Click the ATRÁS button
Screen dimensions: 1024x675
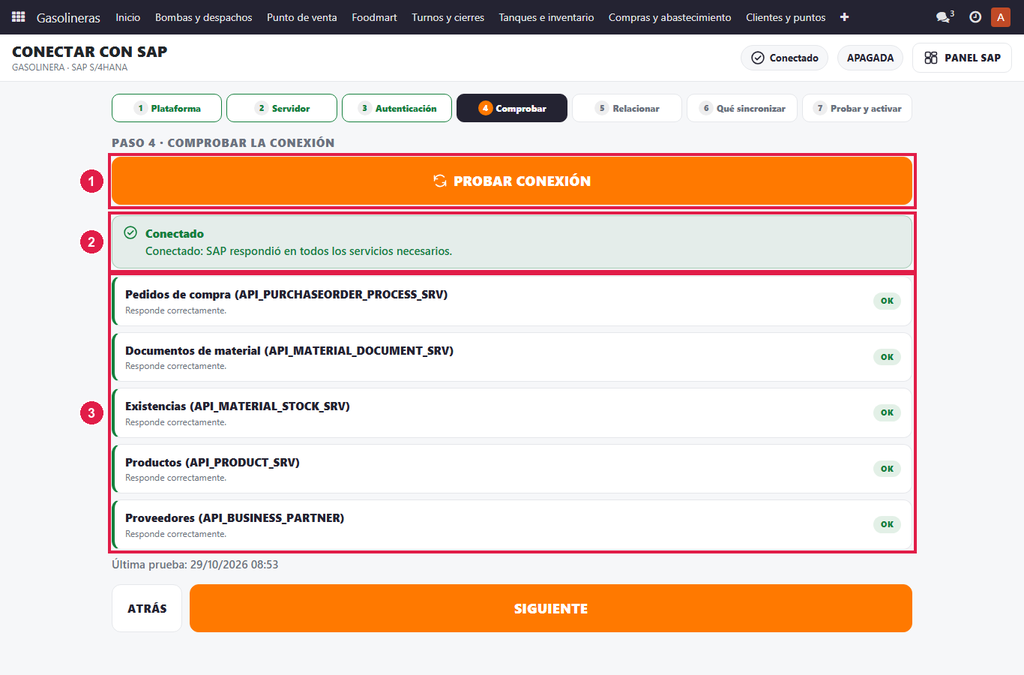click(x=147, y=608)
